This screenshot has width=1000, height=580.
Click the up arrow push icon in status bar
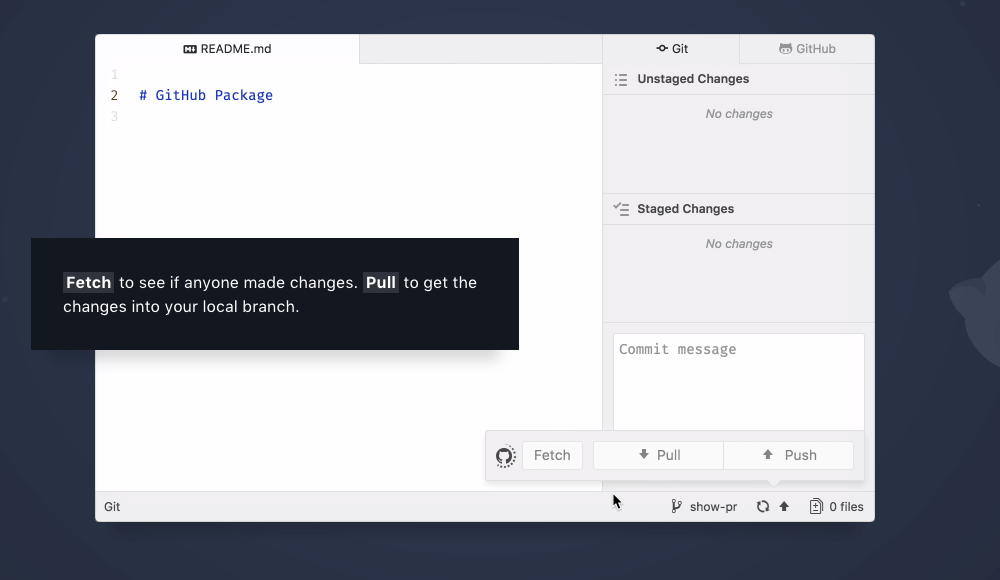pyautogui.click(x=784, y=507)
